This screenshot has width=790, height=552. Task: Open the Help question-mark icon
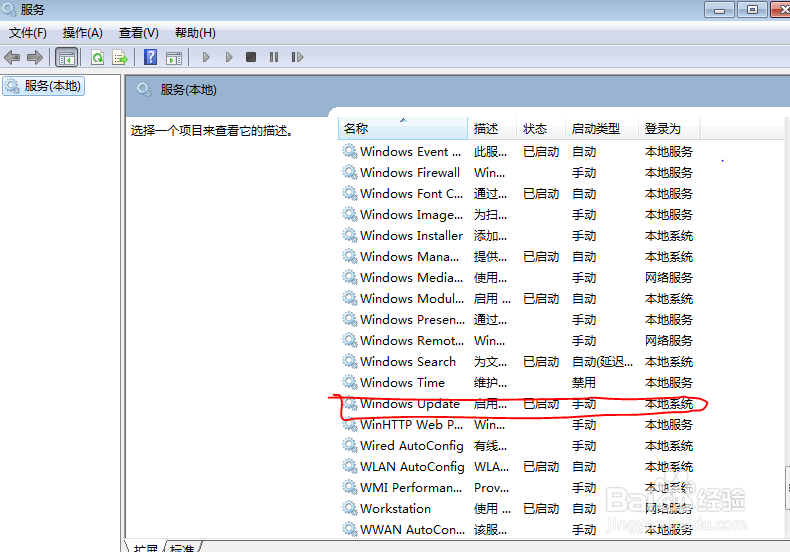click(x=150, y=57)
